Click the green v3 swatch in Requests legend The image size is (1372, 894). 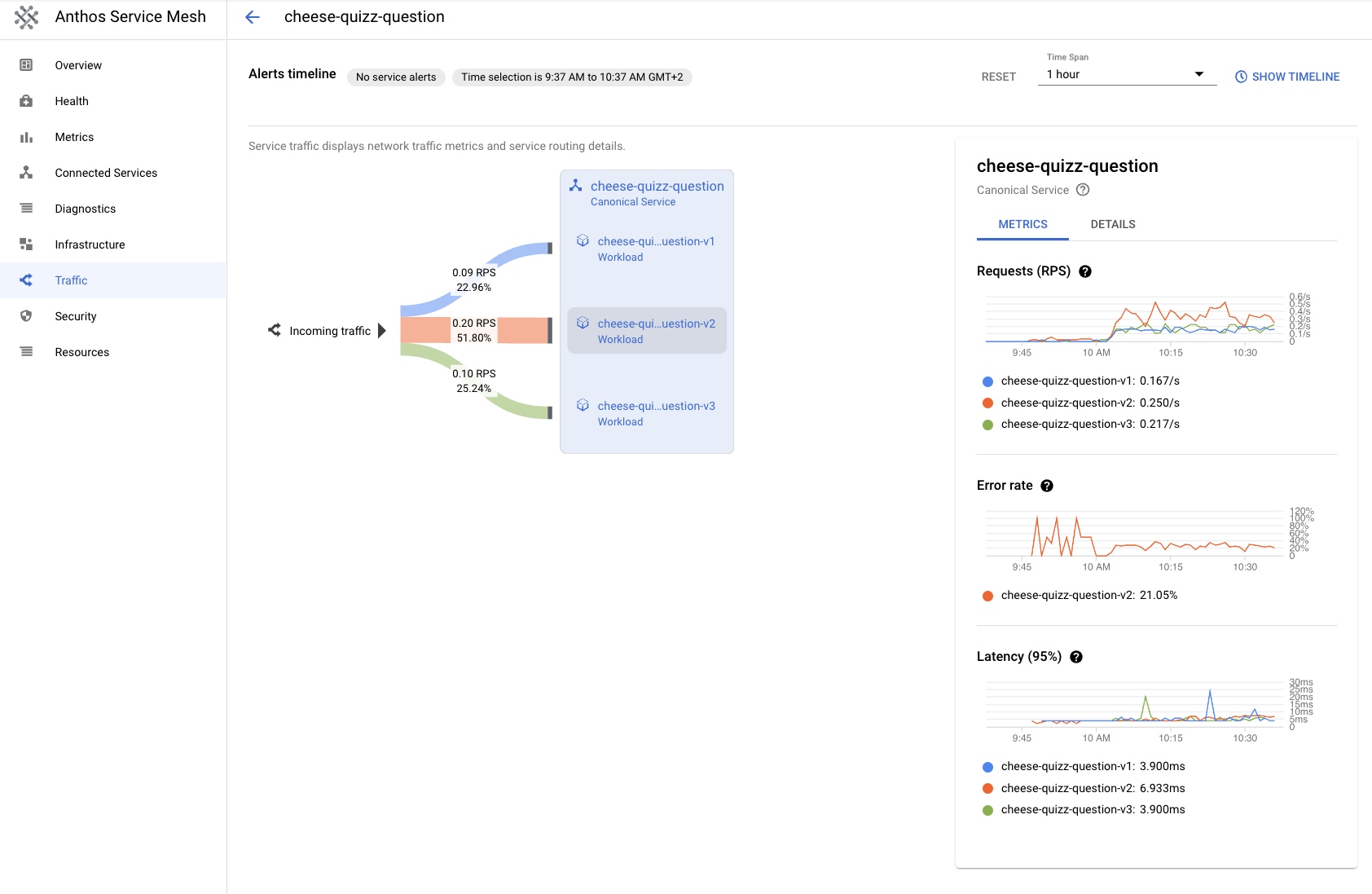987,425
